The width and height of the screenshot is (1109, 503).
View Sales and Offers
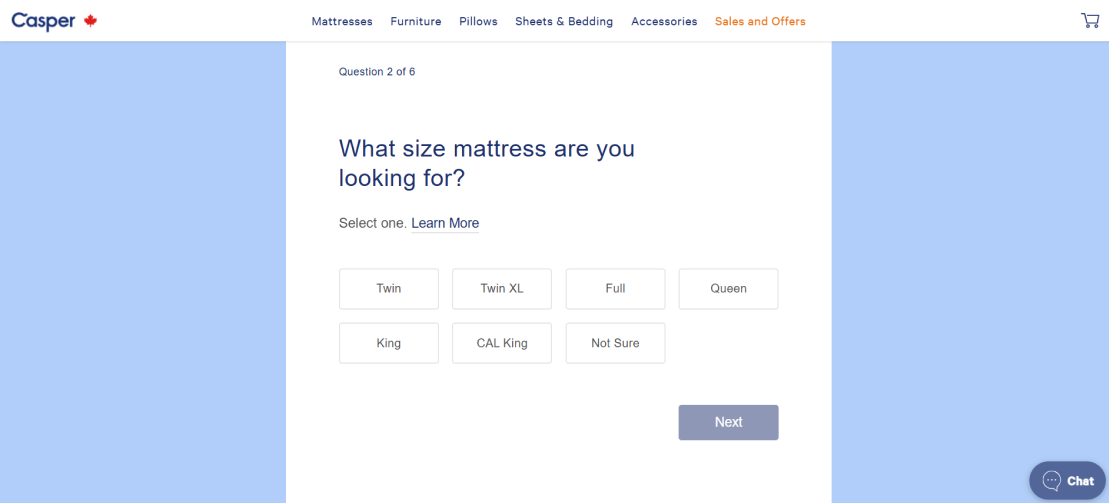pyautogui.click(x=760, y=21)
